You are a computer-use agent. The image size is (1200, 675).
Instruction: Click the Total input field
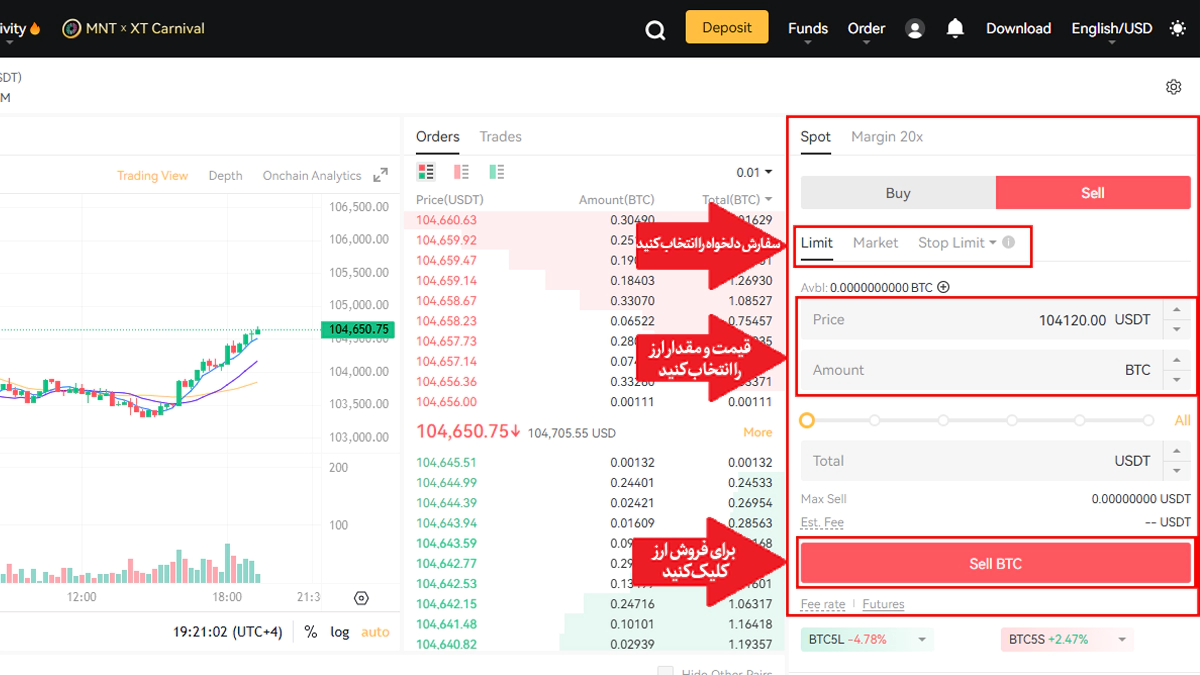coord(982,461)
